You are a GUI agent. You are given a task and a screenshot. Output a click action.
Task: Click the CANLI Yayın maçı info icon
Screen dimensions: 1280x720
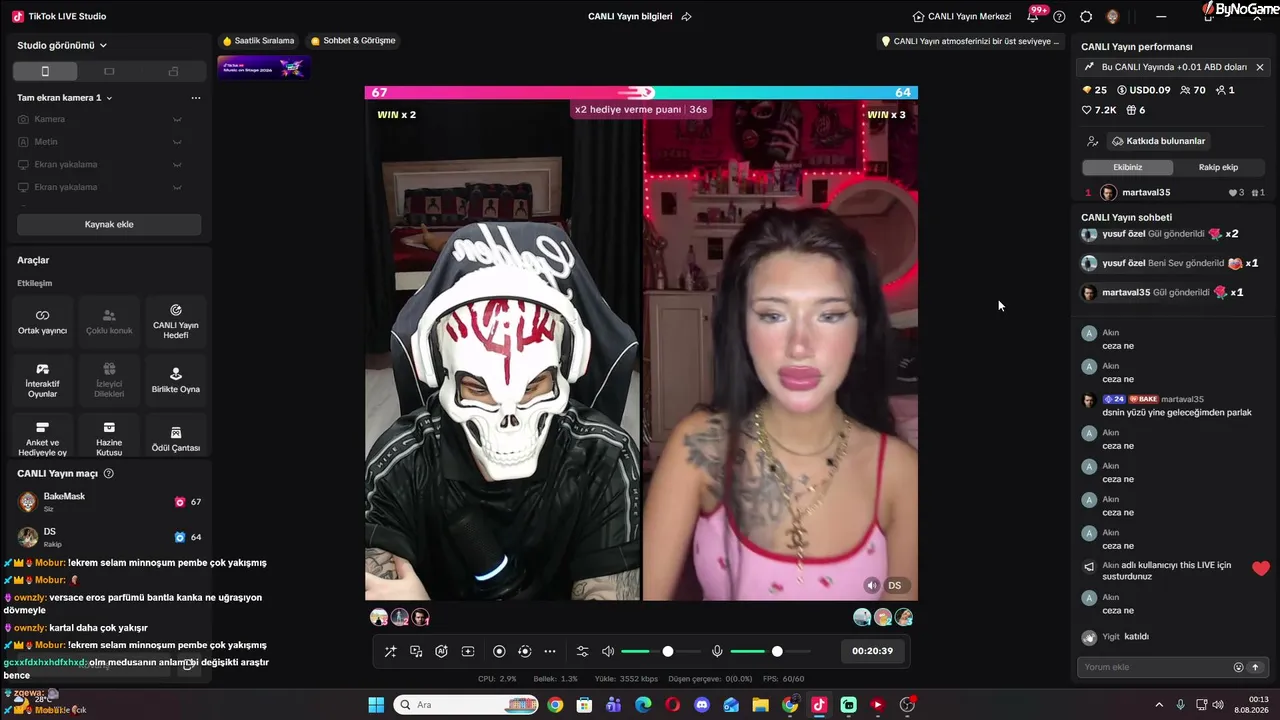[109, 473]
